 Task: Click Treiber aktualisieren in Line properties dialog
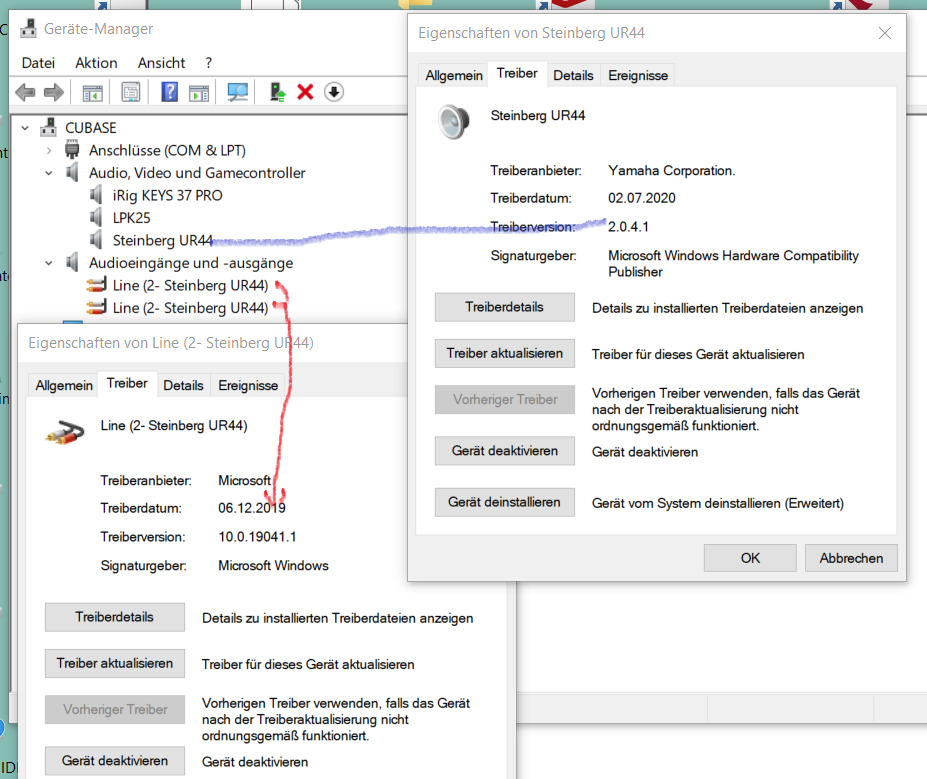[x=115, y=663]
